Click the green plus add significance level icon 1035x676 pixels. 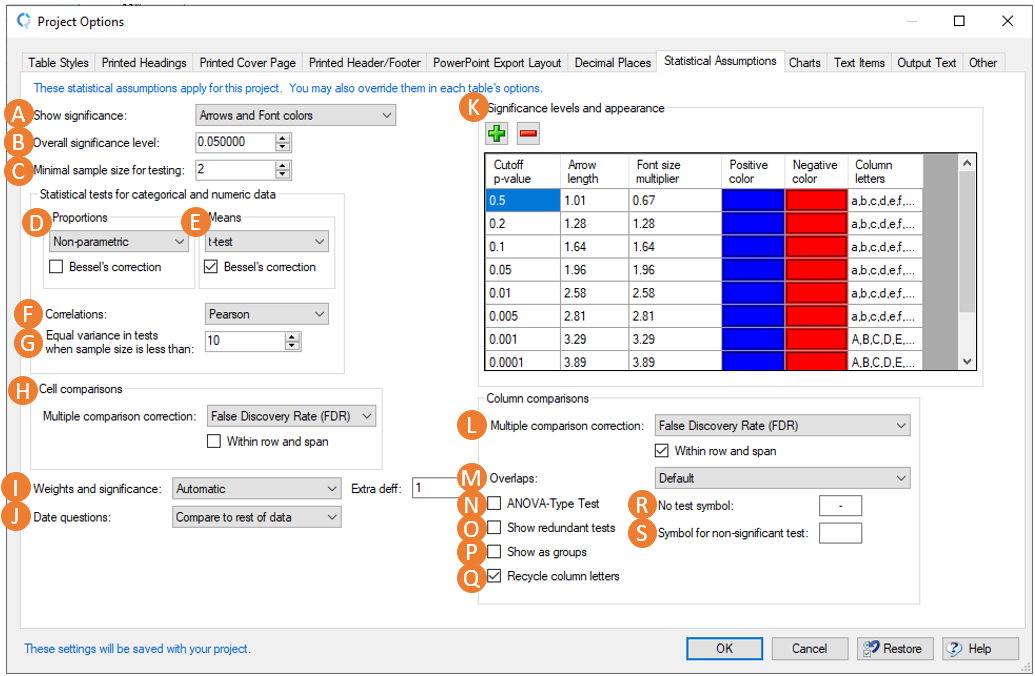(x=496, y=134)
